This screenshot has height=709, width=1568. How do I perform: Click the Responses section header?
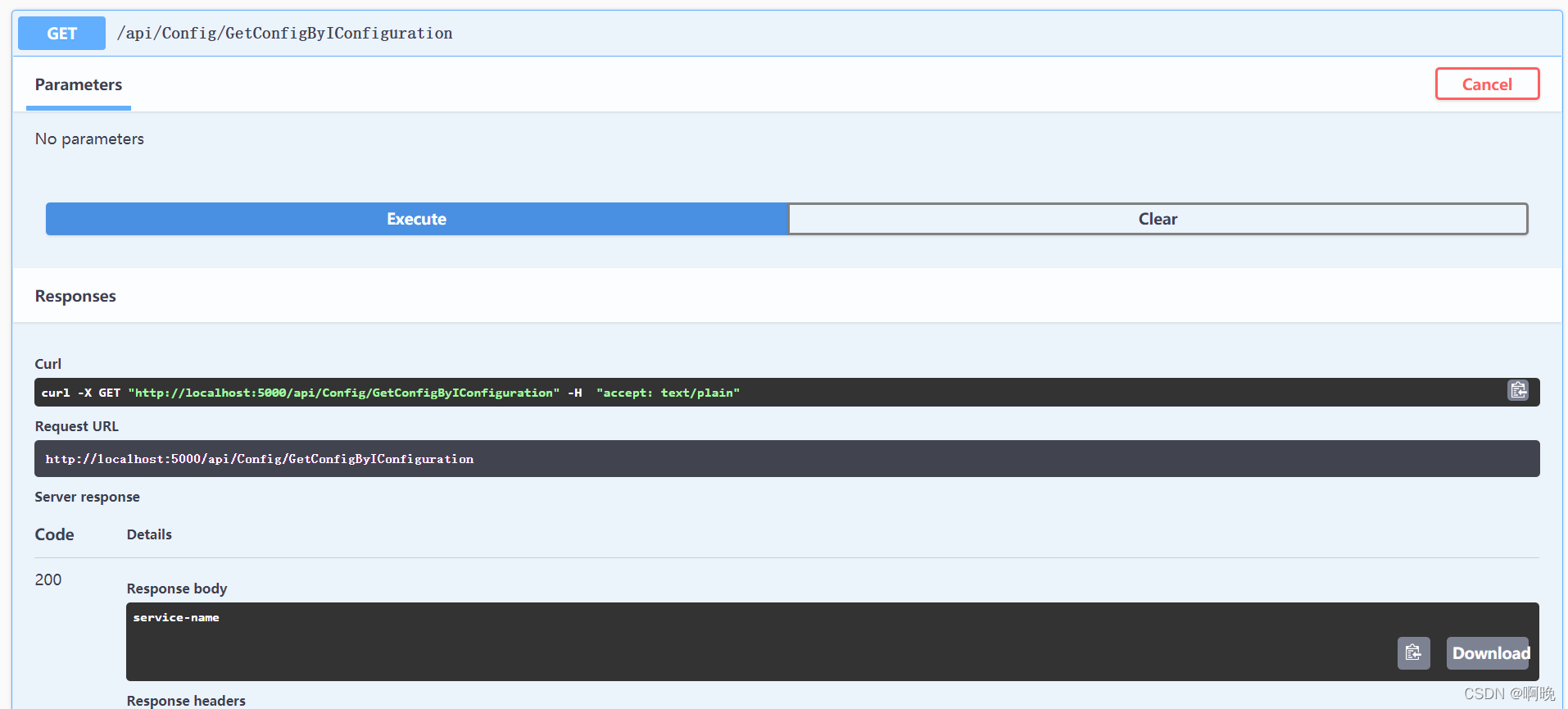point(75,296)
